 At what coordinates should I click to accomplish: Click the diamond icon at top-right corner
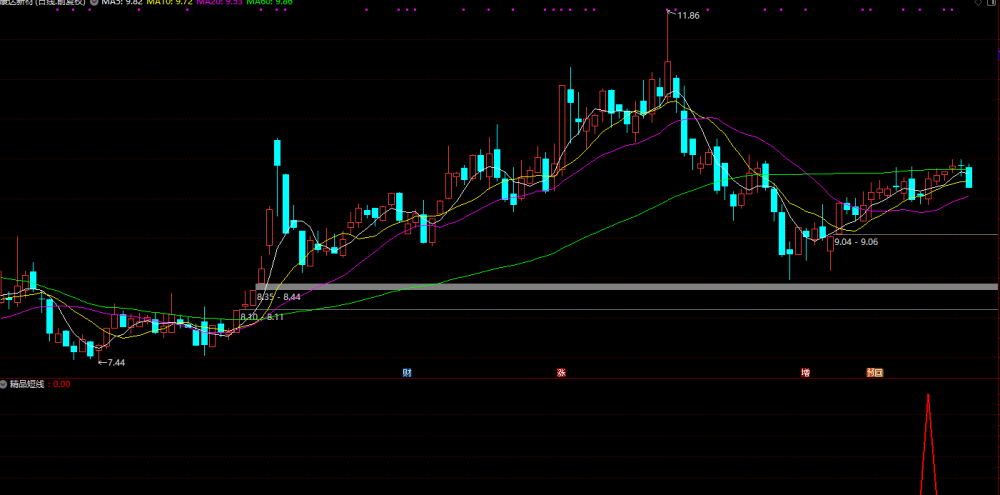click(979, 3)
